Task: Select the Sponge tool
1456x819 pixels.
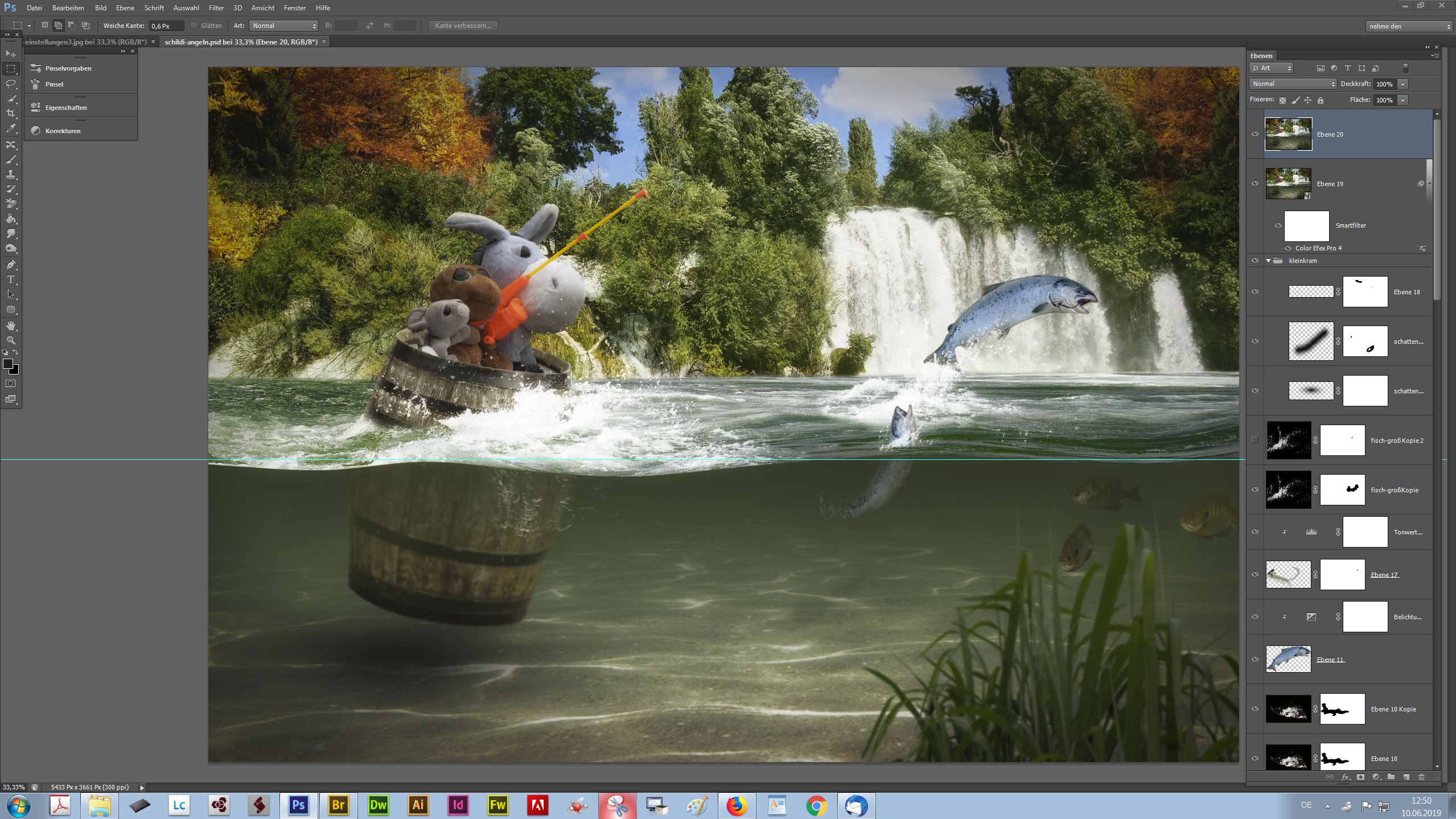Action: point(11,249)
